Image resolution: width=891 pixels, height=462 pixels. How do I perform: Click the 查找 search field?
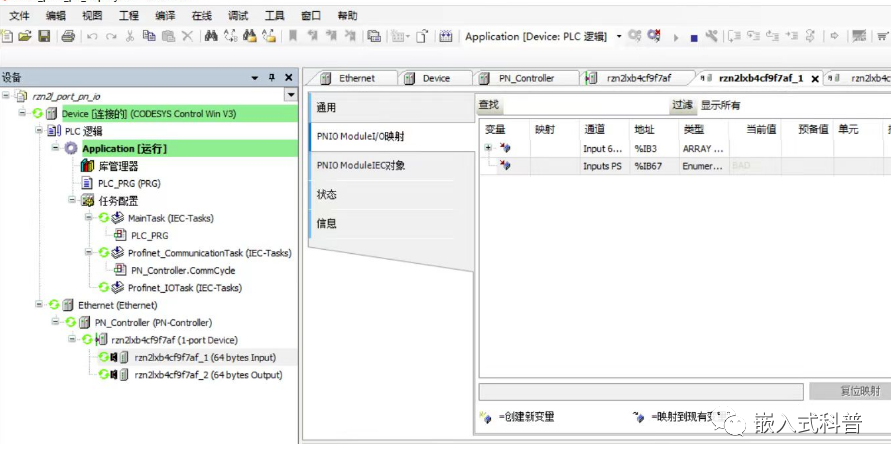coord(584,105)
